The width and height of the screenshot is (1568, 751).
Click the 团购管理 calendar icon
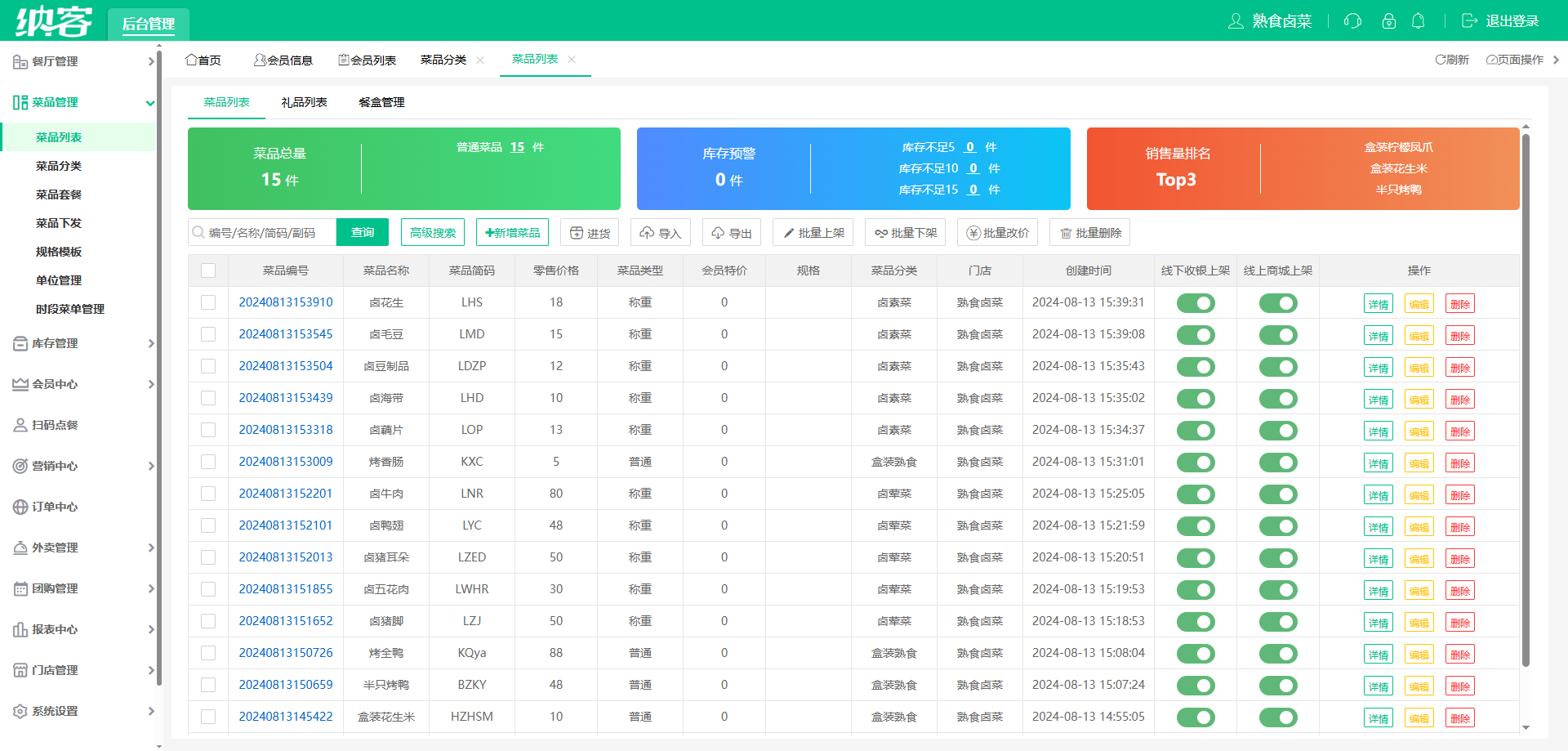coord(20,588)
